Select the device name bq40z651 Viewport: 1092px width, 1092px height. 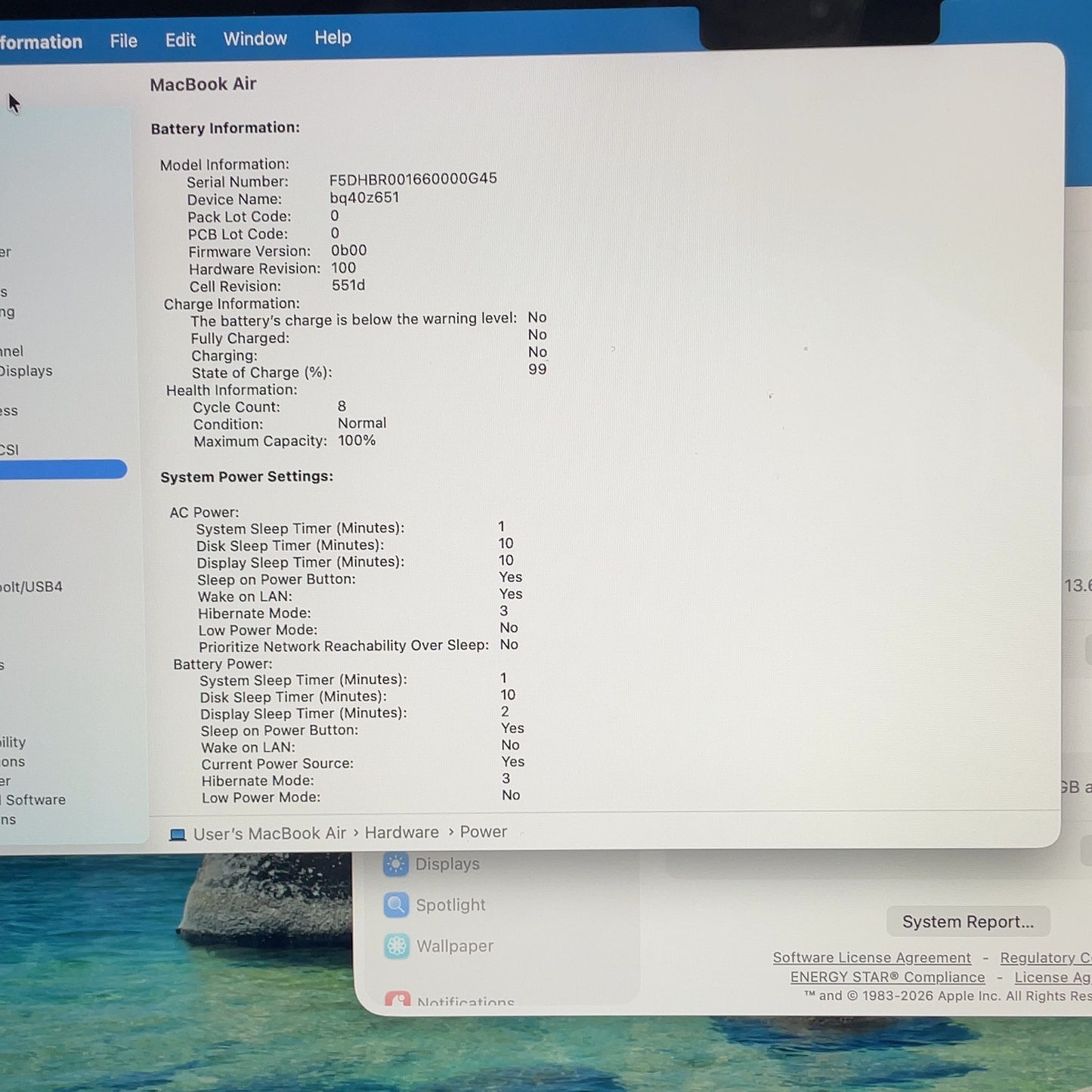click(364, 197)
